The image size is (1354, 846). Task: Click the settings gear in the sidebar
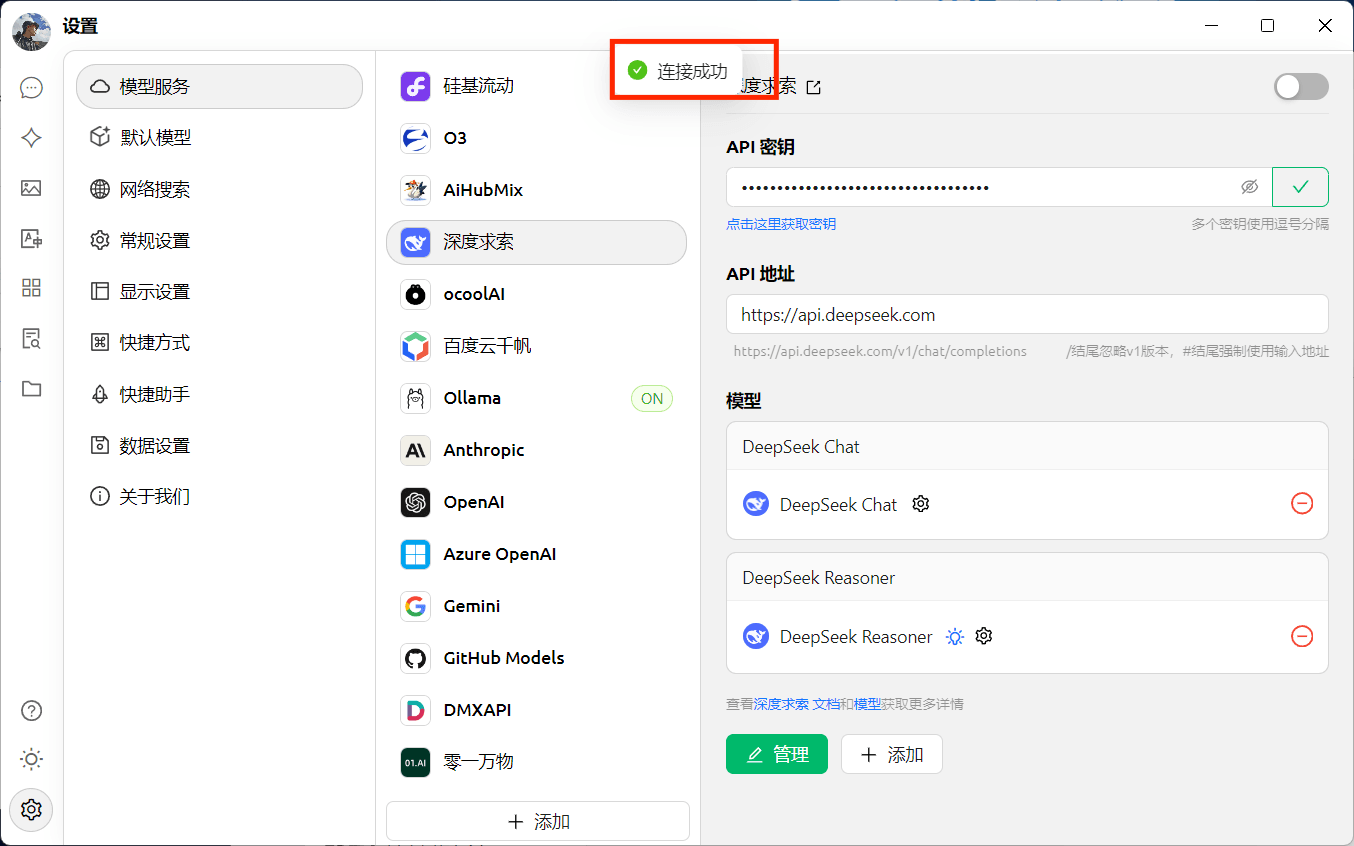[32, 808]
